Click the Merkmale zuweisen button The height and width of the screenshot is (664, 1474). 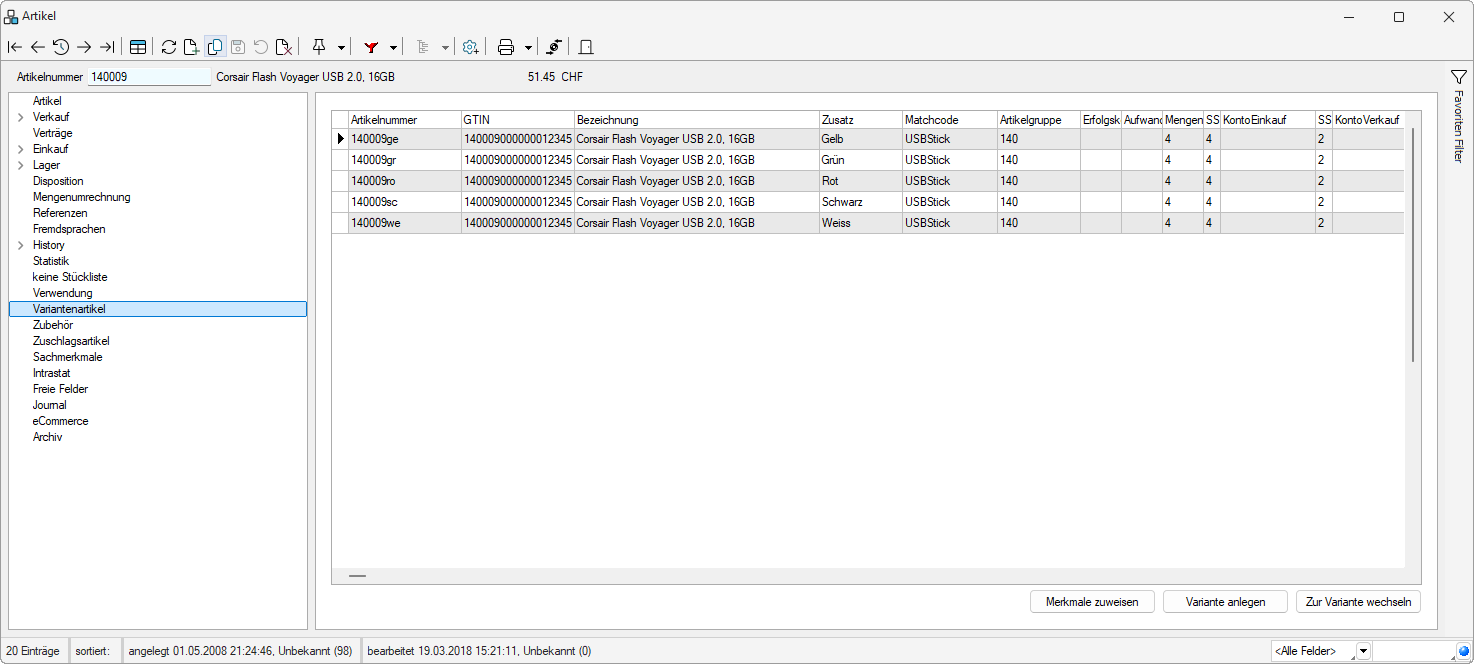[x=1092, y=602]
